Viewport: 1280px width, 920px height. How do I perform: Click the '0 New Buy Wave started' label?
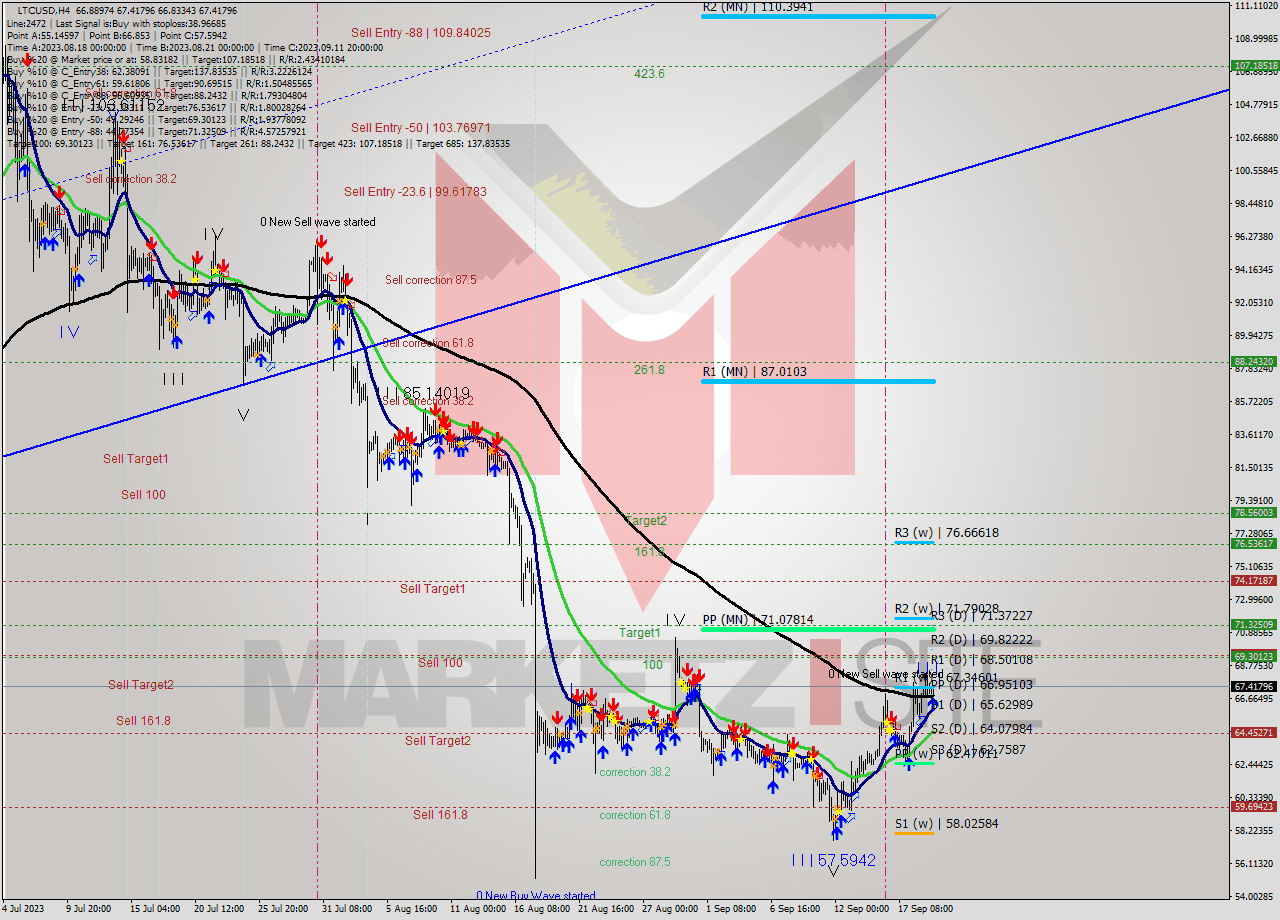tap(536, 896)
